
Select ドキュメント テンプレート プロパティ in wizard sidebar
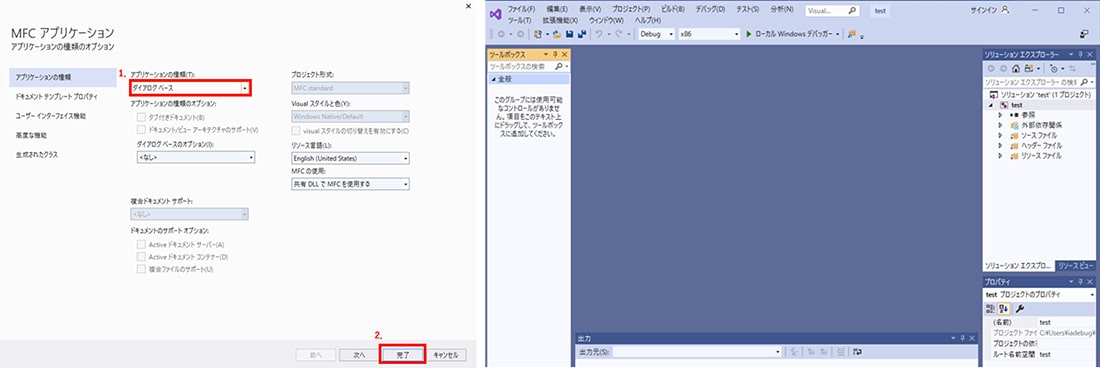57,96
